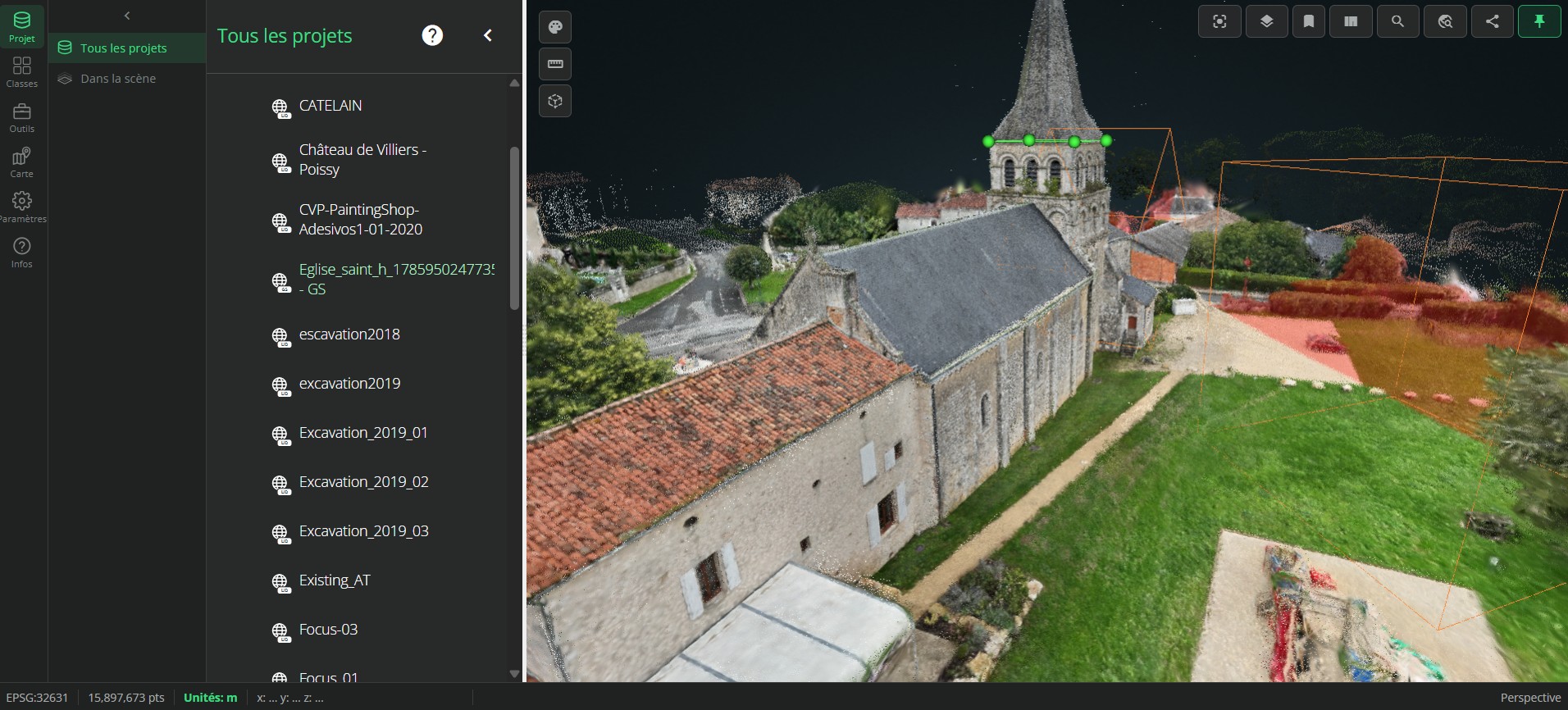Open the magnifier search tool
1568x710 pixels.
pos(1397,22)
